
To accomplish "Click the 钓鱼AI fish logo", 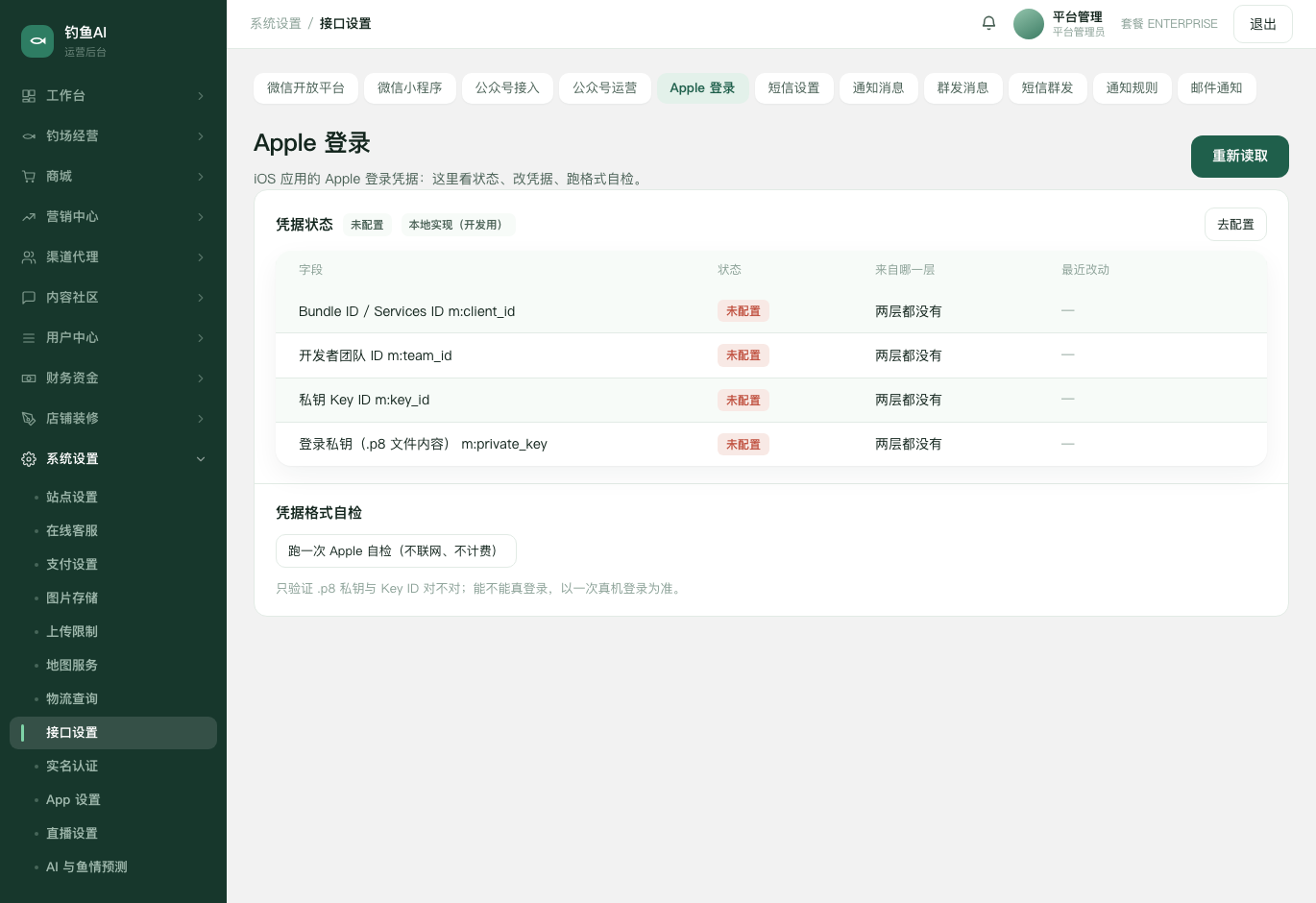I will click(x=37, y=40).
